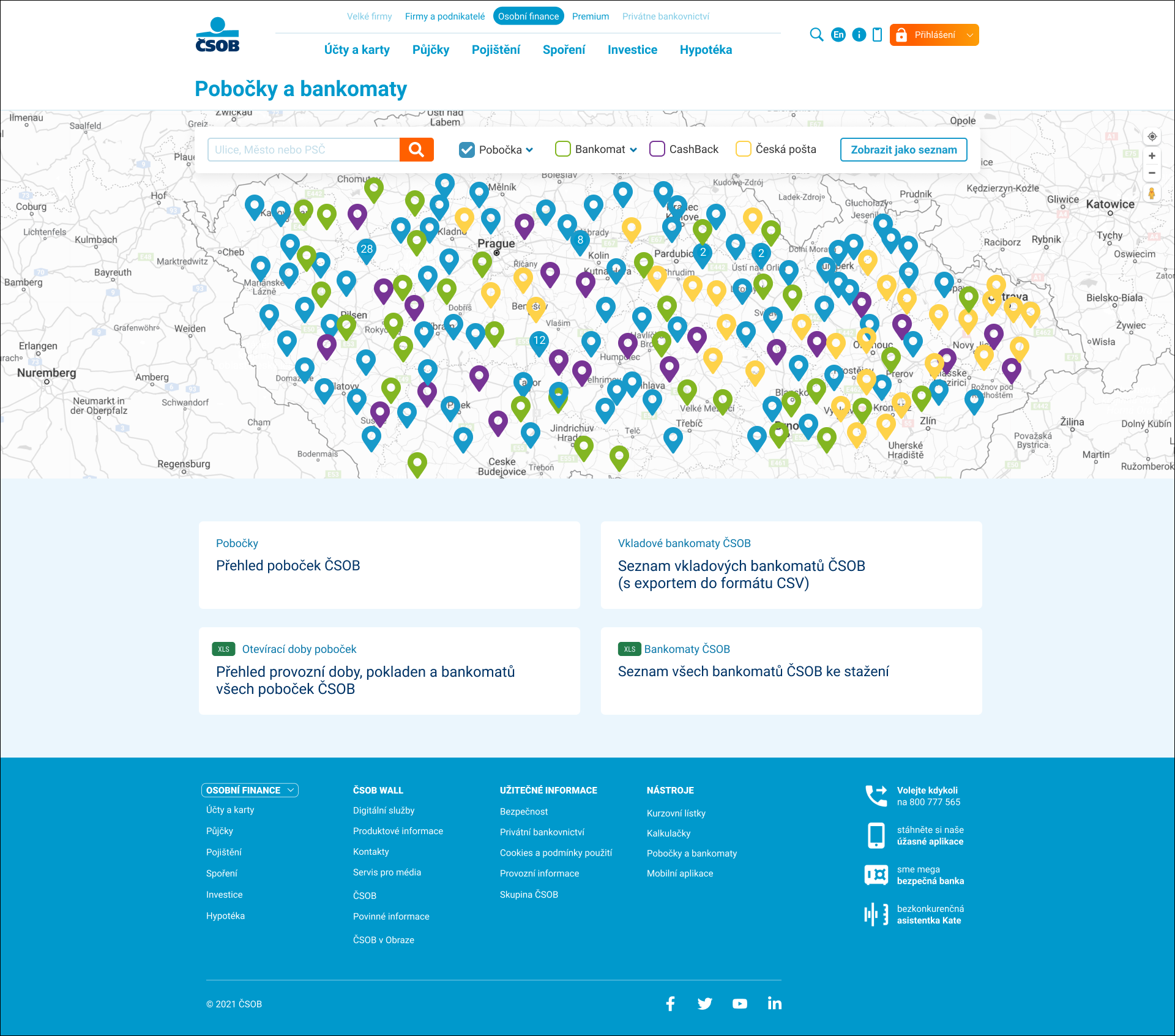Viewport: 1175px width, 1036px height.
Task: Uncheck the Pobočka checkbox
Action: [x=467, y=150]
